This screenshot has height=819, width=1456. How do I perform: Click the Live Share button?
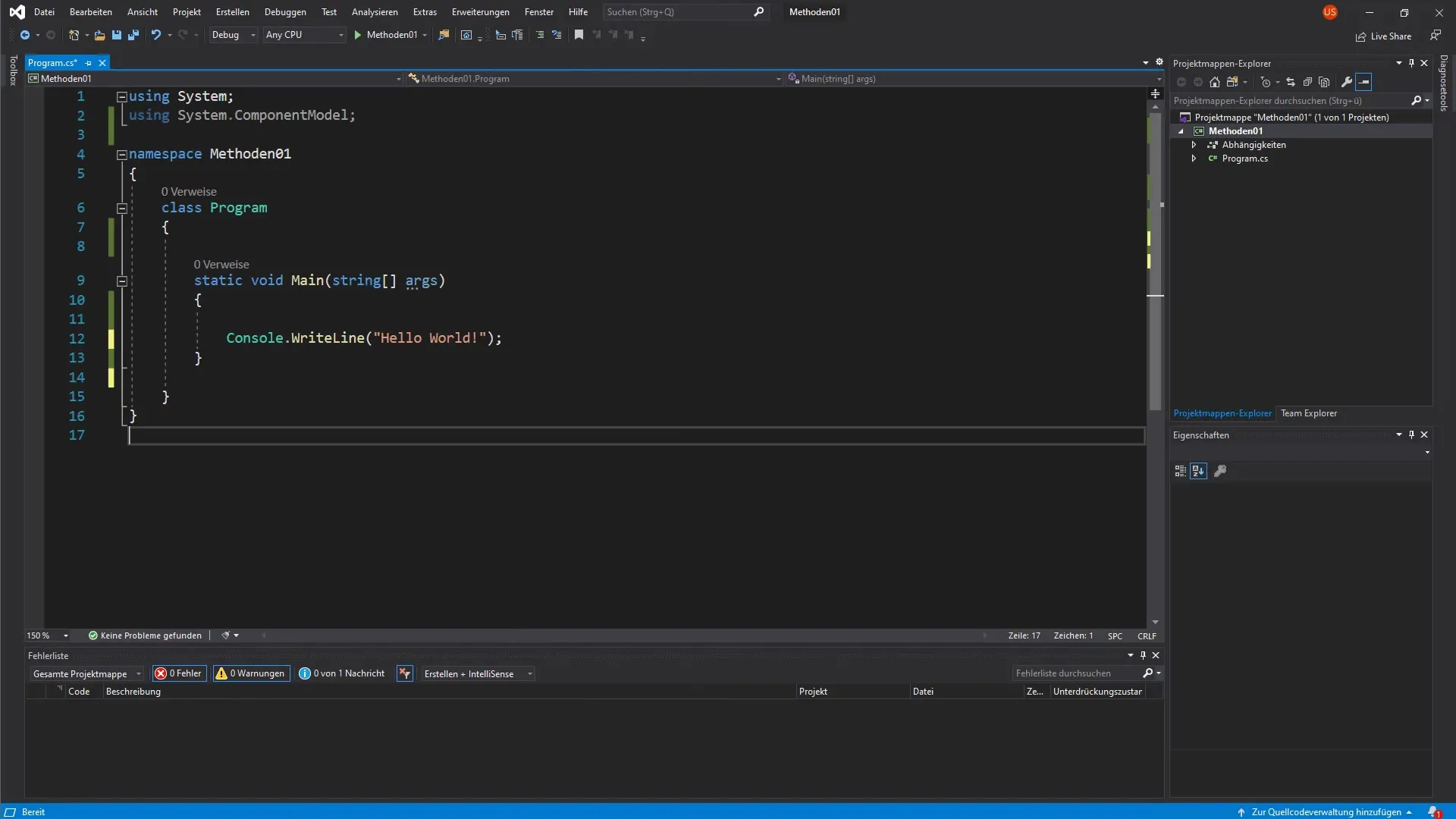[1383, 36]
